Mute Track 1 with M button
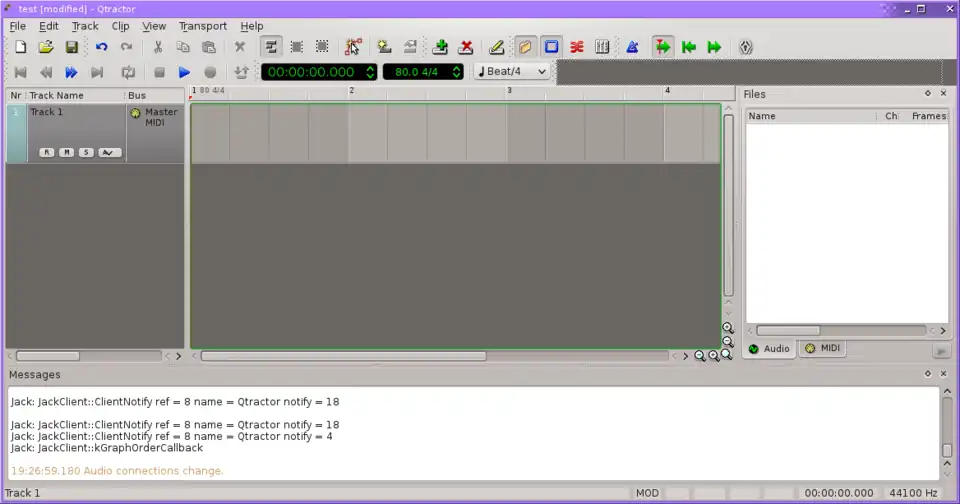This screenshot has width=960, height=504. tap(66, 152)
